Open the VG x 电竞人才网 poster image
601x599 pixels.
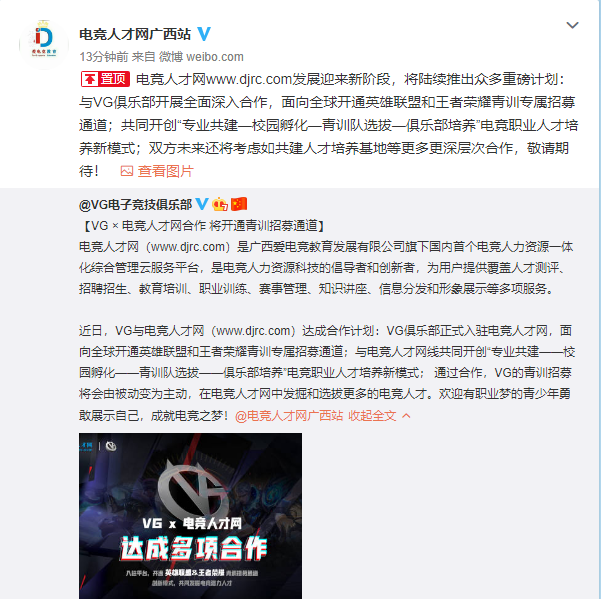(x=190, y=516)
